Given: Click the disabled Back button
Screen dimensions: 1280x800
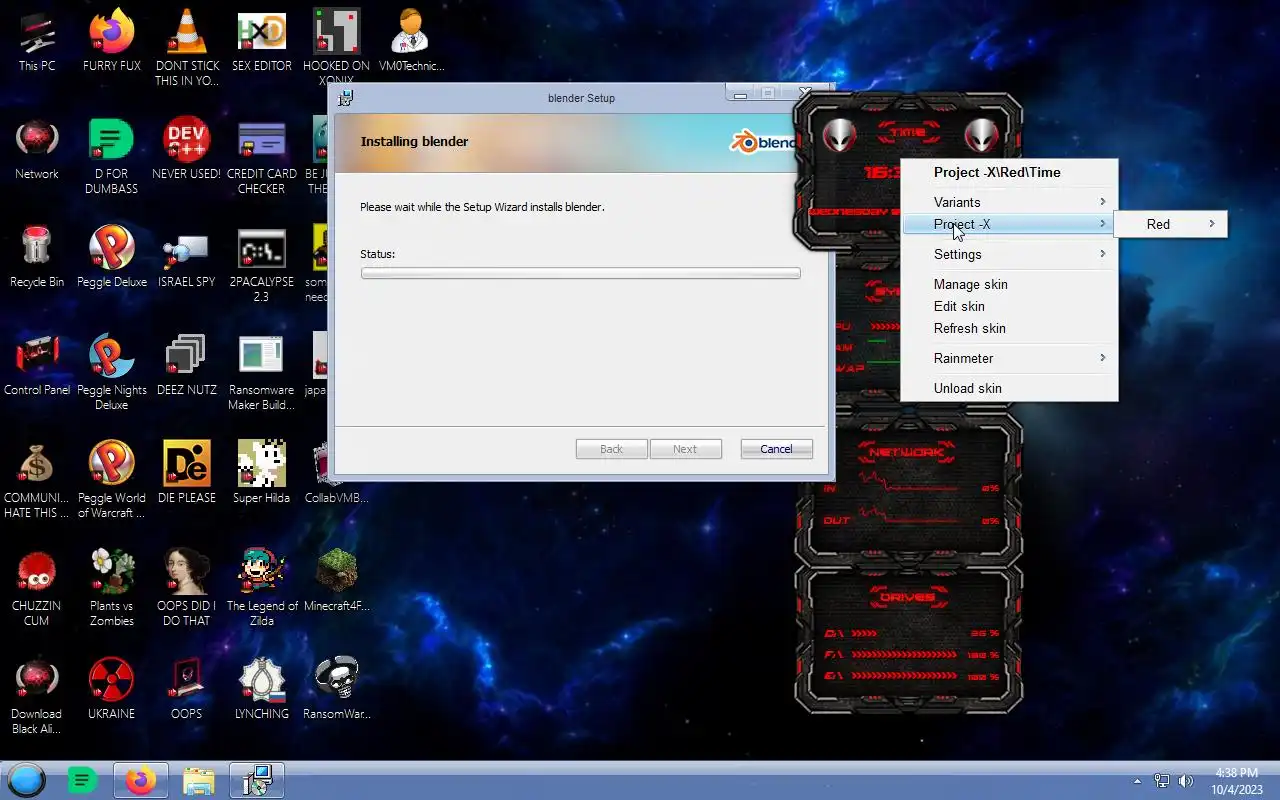Looking at the screenshot, I should pyautogui.click(x=612, y=449).
